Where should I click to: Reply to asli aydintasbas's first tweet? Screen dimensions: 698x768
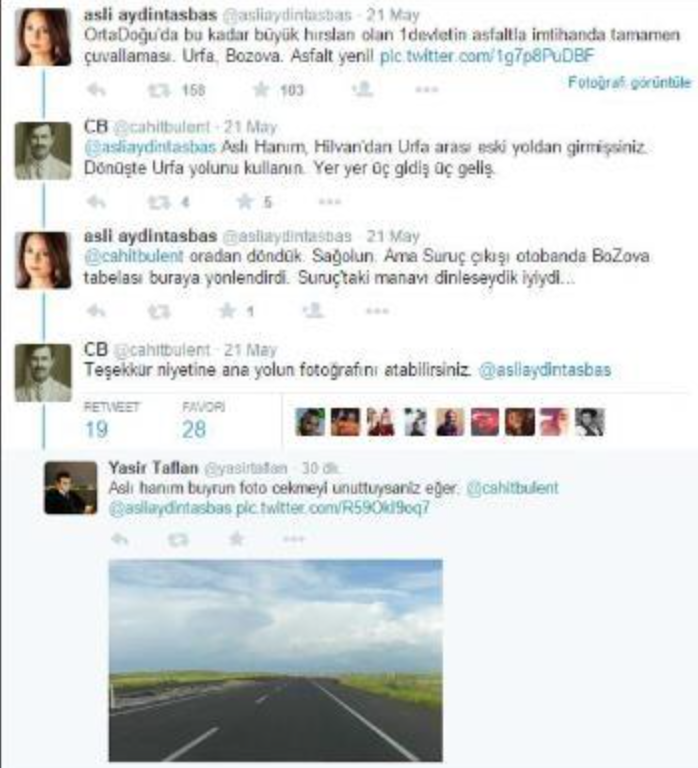coord(96,90)
